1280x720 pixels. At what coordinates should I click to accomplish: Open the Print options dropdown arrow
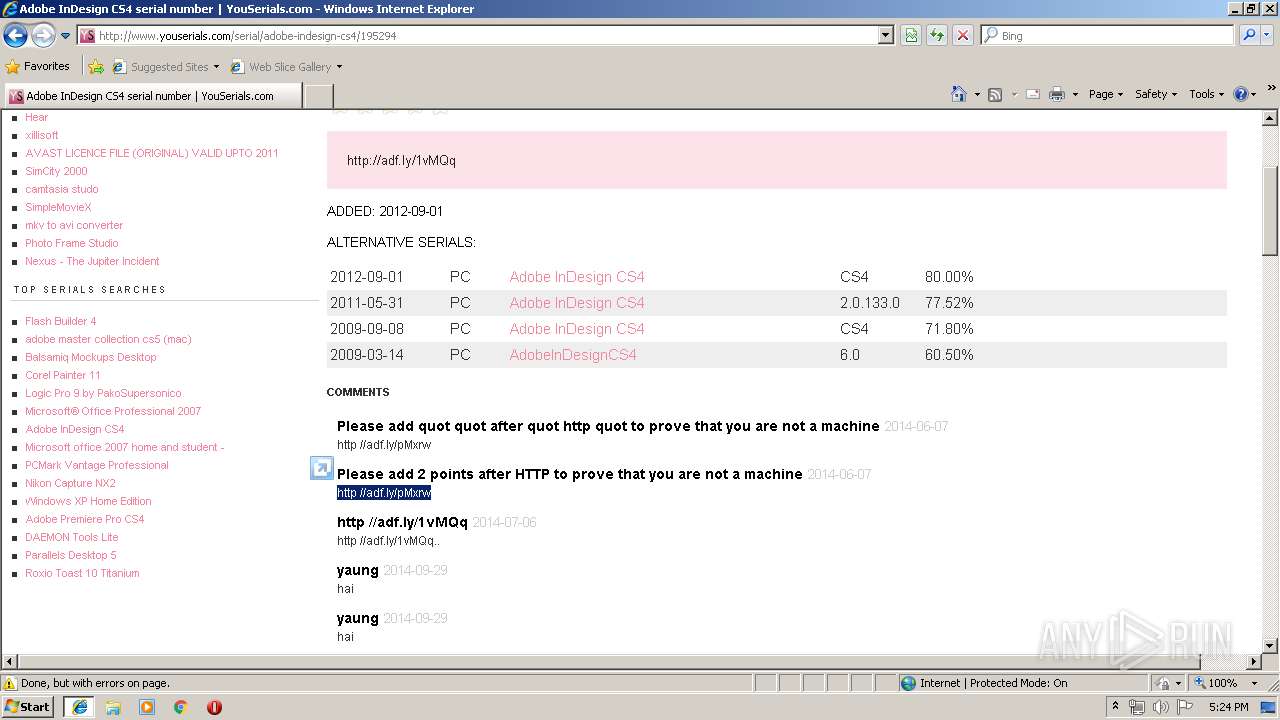pos(1075,94)
